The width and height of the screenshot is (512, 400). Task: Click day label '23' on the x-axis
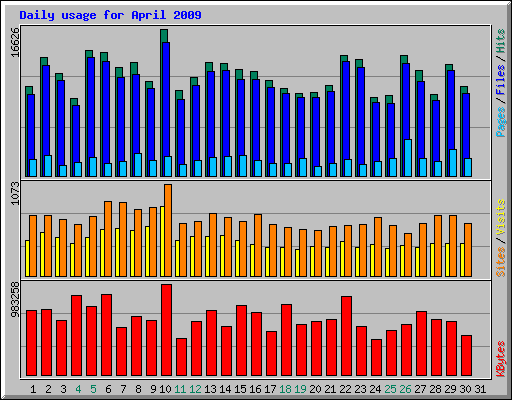pyautogui.click(x=360, y=389)
